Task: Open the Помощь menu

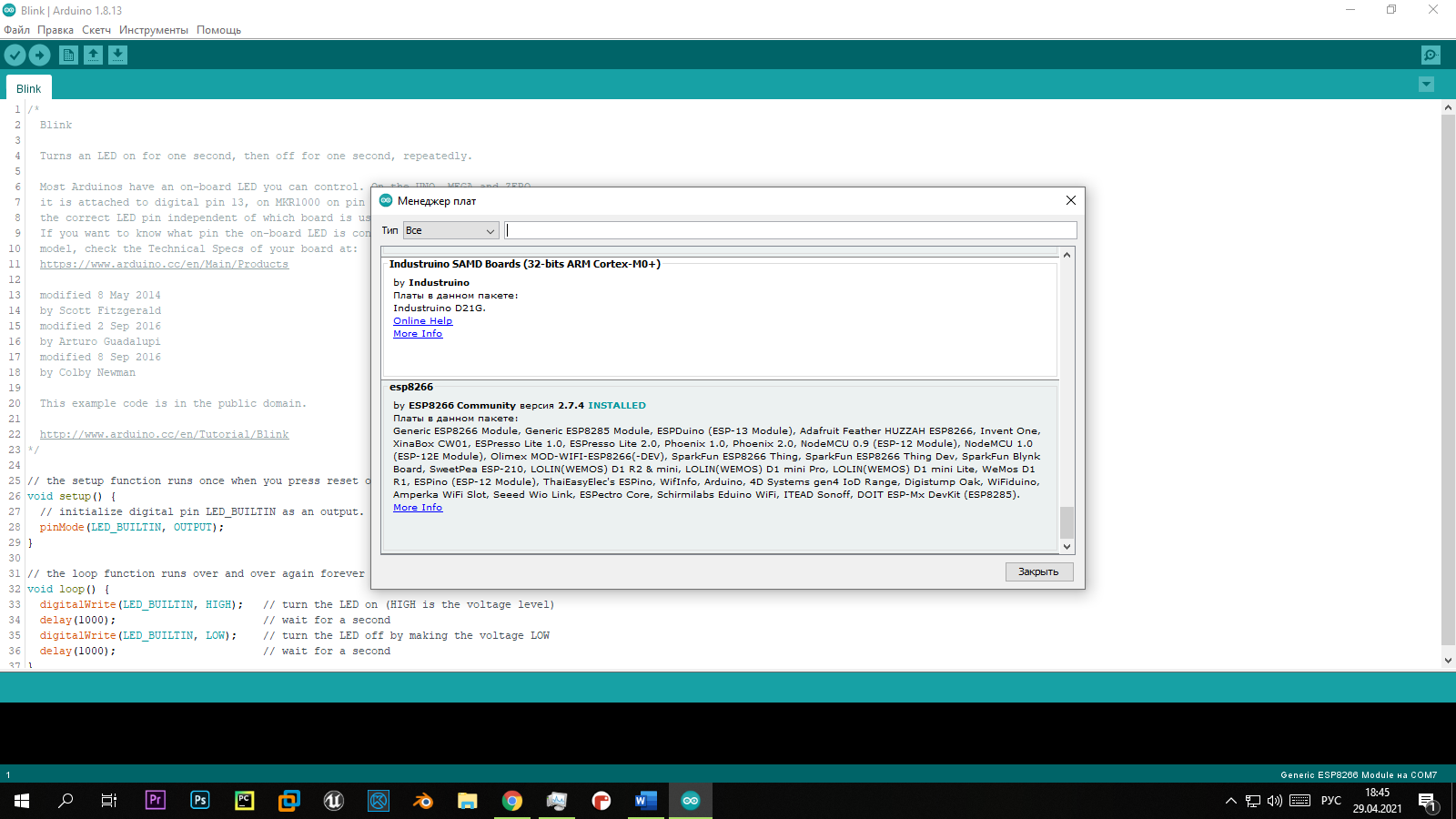Action: 218,30
